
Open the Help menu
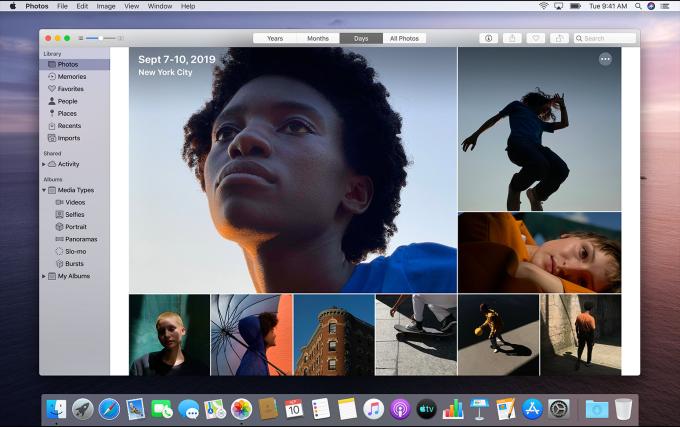[188, 6]
